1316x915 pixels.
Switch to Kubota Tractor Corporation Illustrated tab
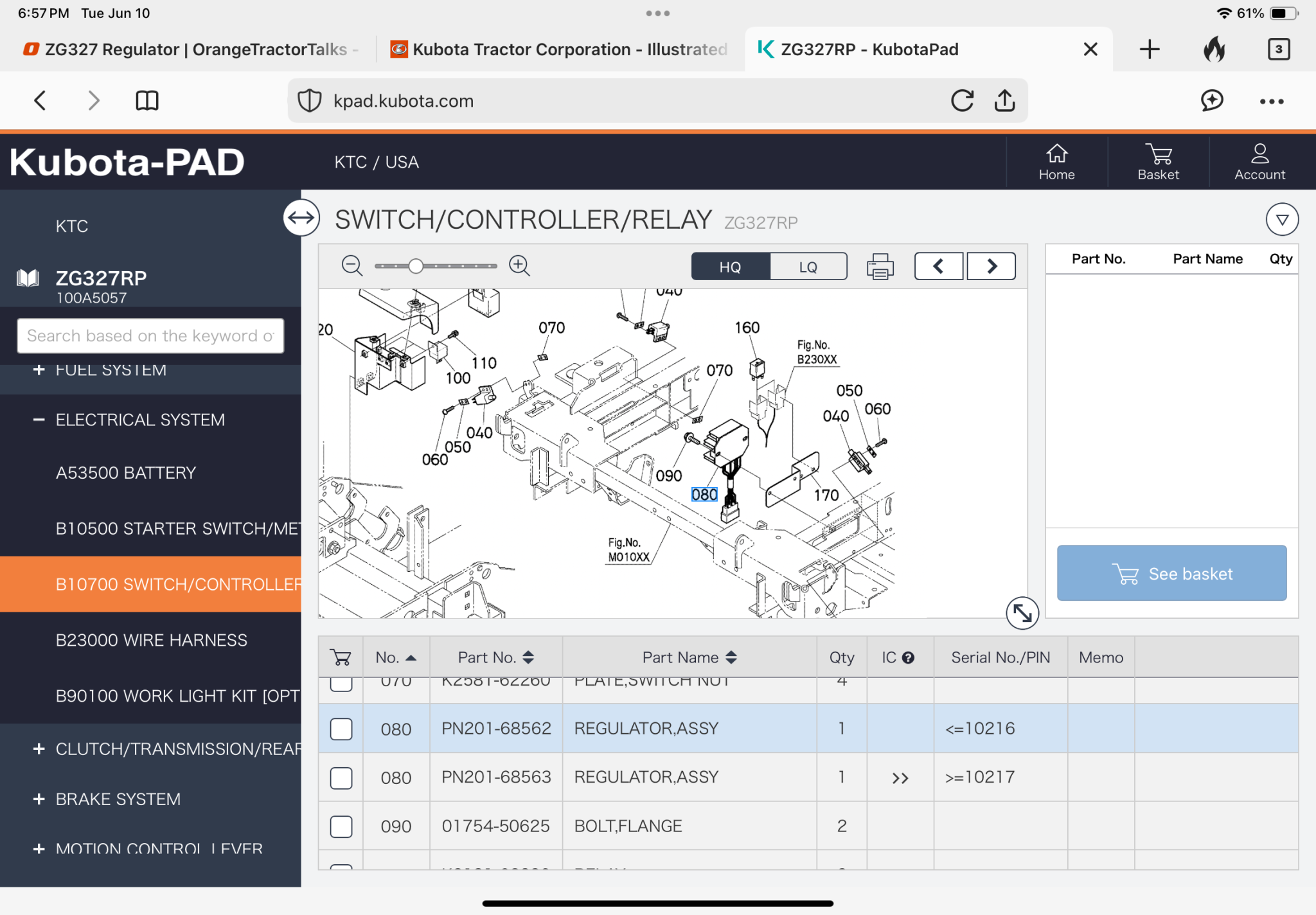click(x=559, y=49)
